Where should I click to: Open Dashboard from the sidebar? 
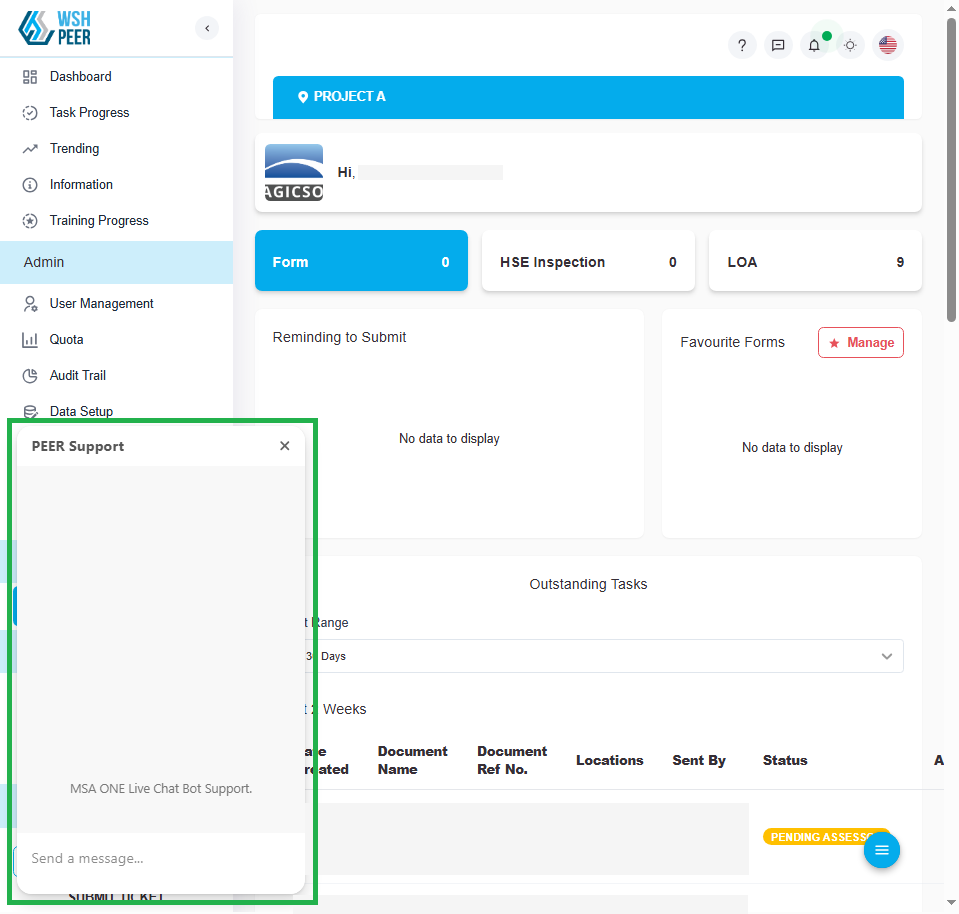coord(80,77)
